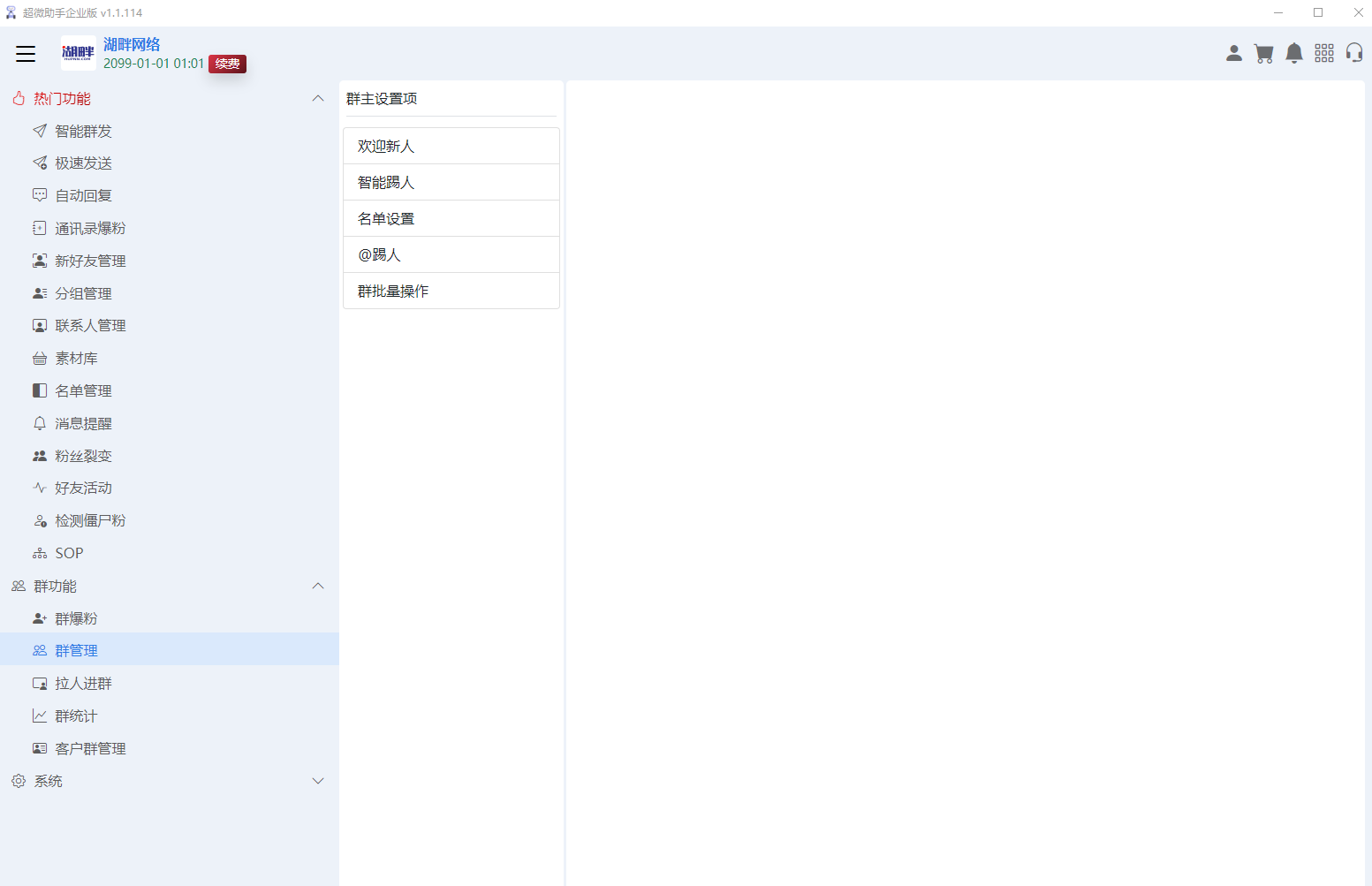Open 拉人进群 in the sidebar
This screenshot has width=1372, height=886.
pos(83,684)
